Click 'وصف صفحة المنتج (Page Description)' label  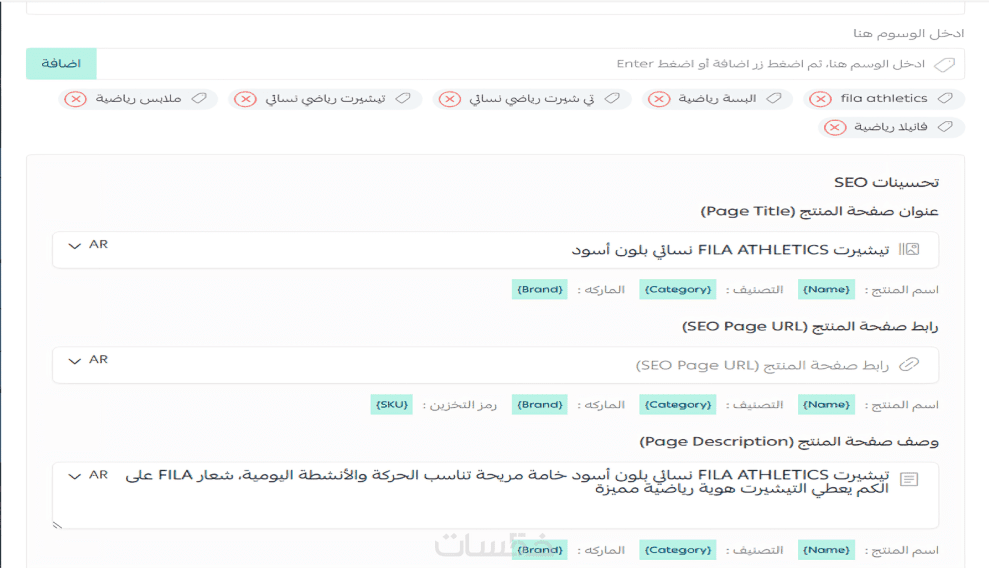click(x=789, y=441)
